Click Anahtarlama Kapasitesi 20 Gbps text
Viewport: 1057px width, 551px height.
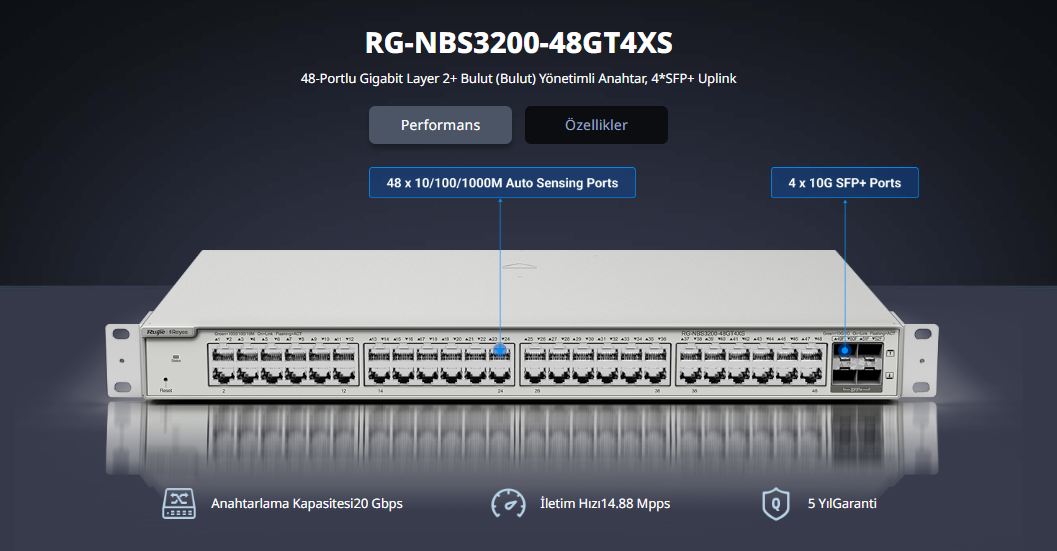(306, 503)
